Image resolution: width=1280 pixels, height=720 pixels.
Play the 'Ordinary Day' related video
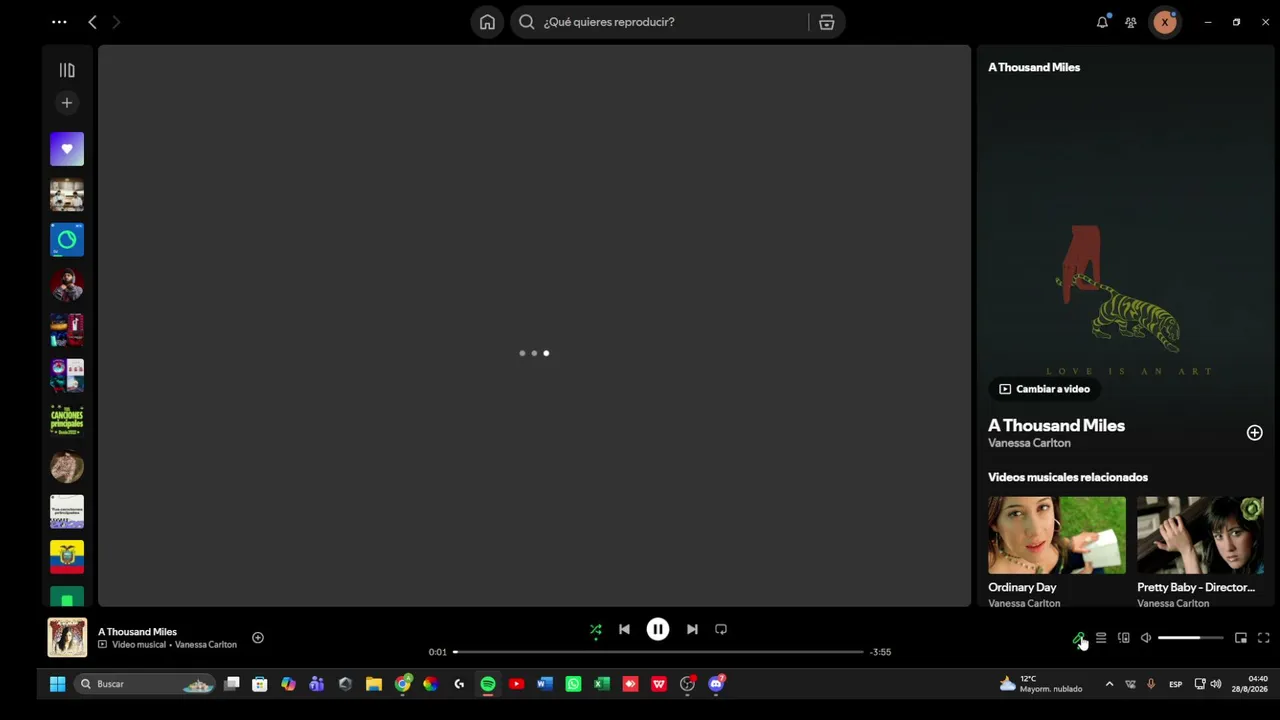1057,535
